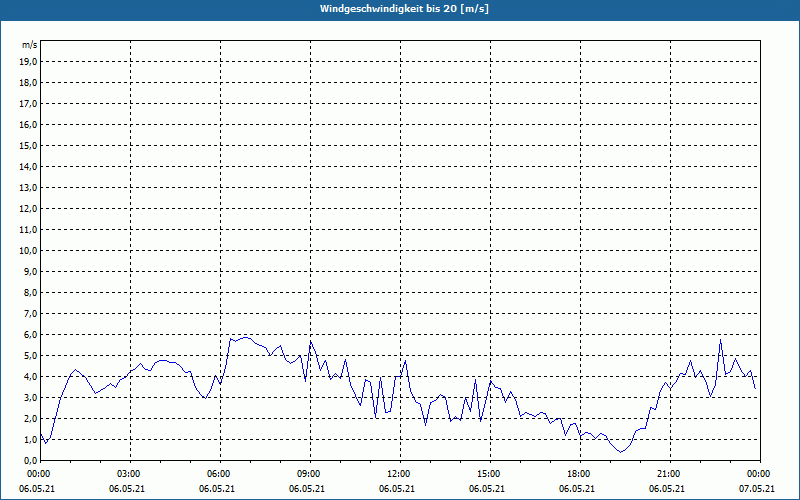Click the 15:00 time axis label
The image size is (800, 500).
488,474
